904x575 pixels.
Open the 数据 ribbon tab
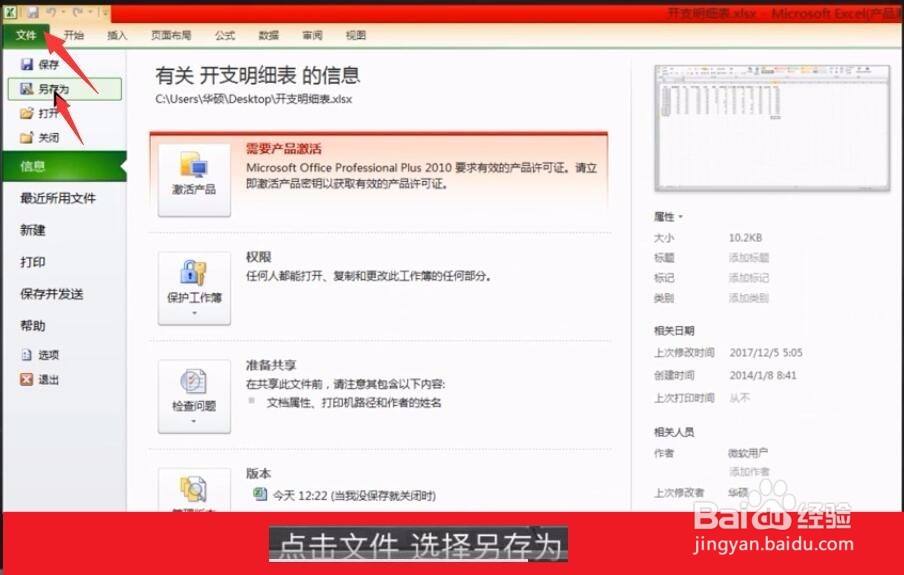(x=268, y=35)
